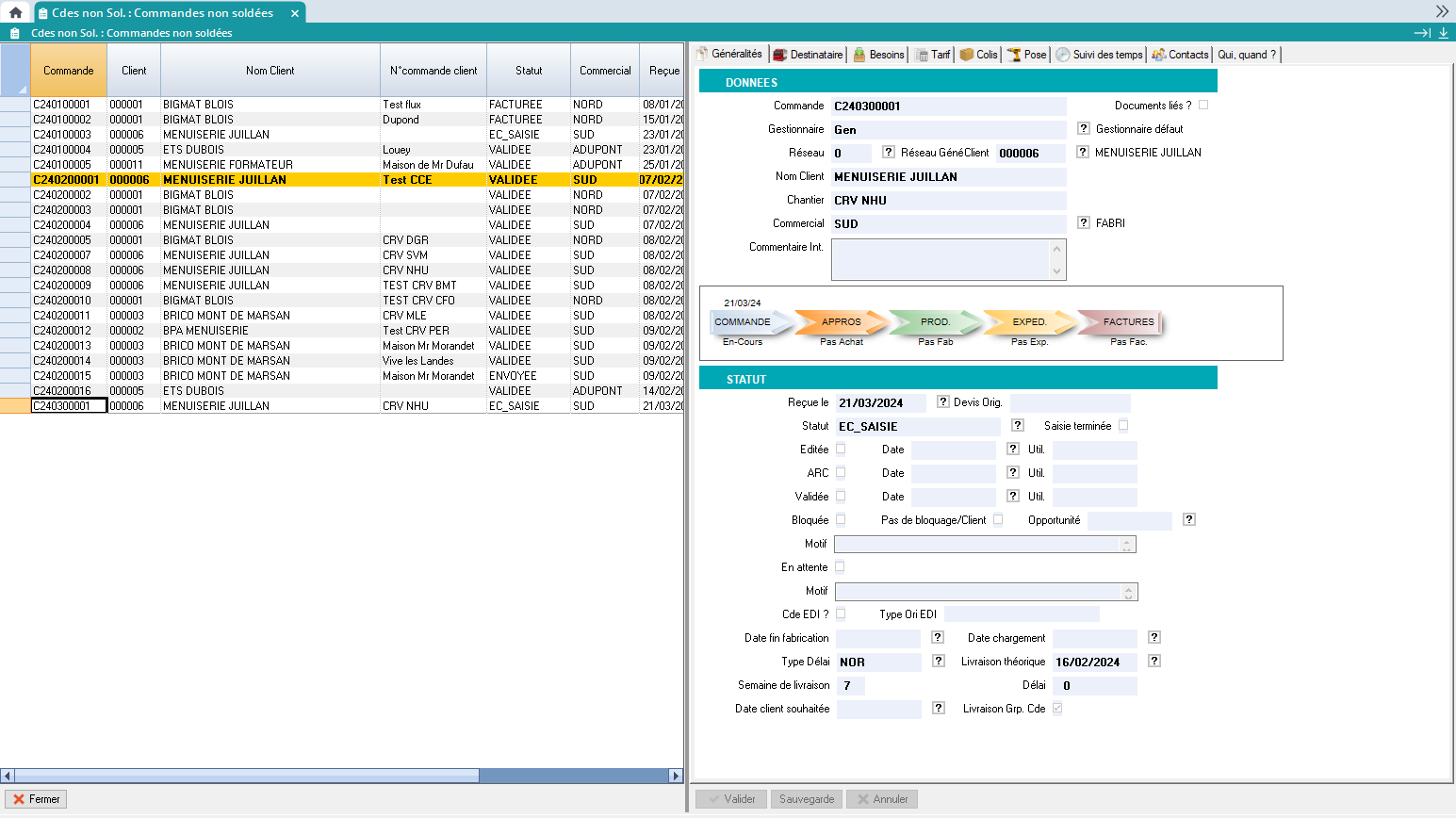The height and width of the screenshot is (818, 1456).
Task: Open the lookup icon beside Livraison théorique
Action: 1154,661
